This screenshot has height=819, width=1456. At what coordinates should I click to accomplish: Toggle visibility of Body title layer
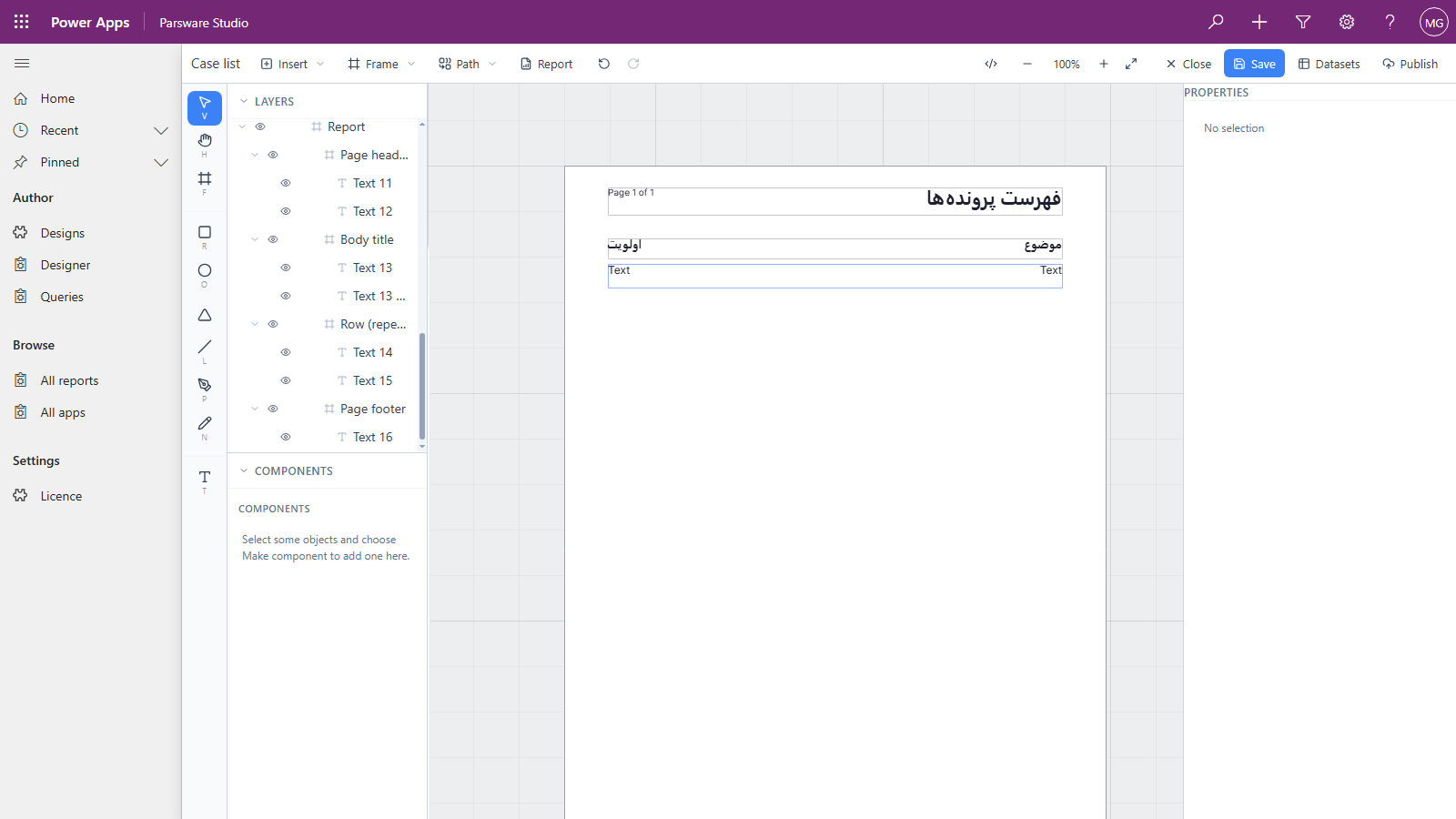click(273, 239)
